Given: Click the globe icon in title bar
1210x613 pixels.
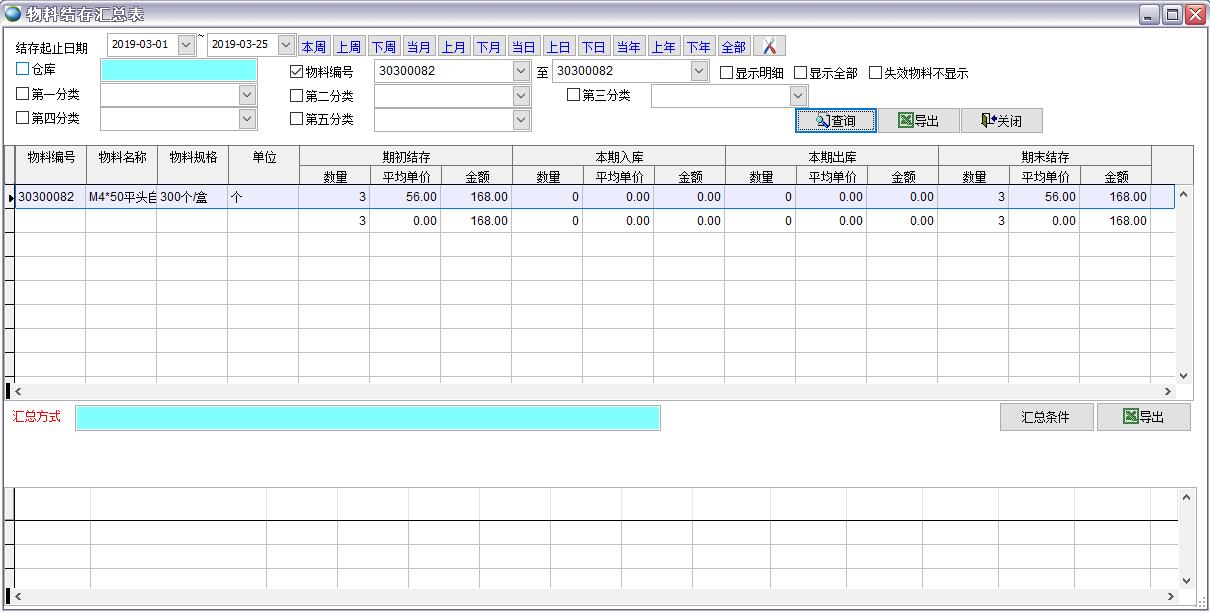Looking at the screenshot, I should [13, 14].
